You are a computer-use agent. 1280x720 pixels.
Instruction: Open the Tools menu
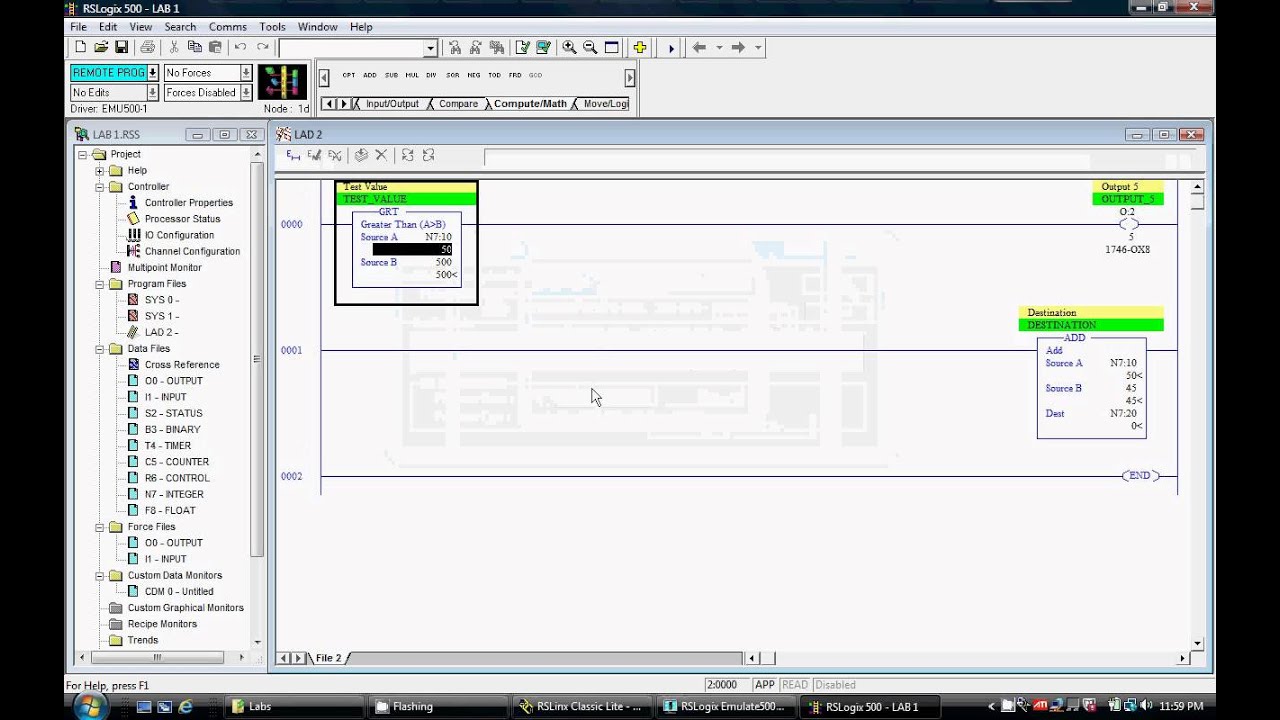[272, 27]
